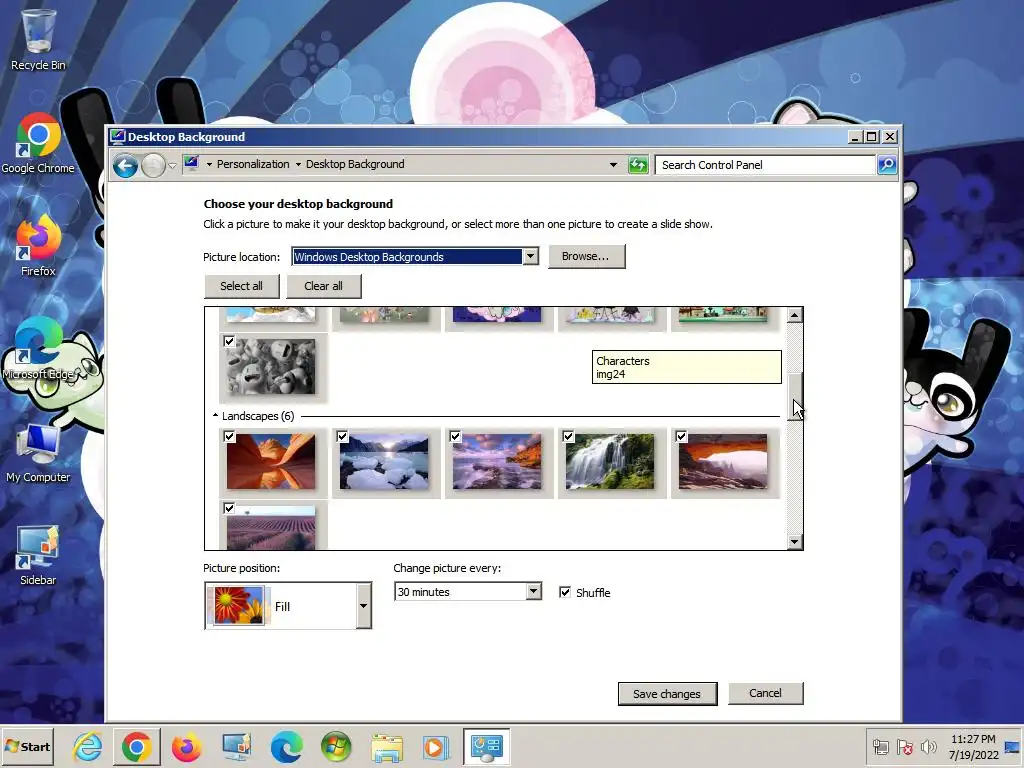Open the Recycle Bin desktop icon

click(38, 39)
